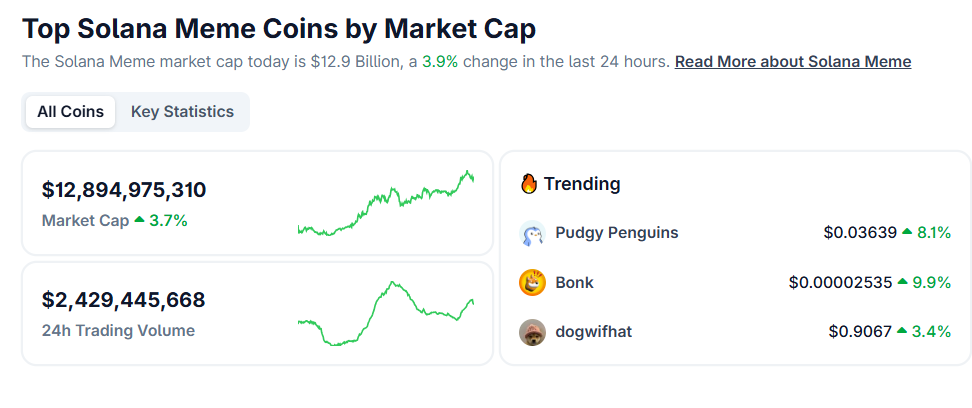Click the Market Cap green up arrow
Image resolution: width=972 pixels, height=408 pixels.
(x=139, y=220)
